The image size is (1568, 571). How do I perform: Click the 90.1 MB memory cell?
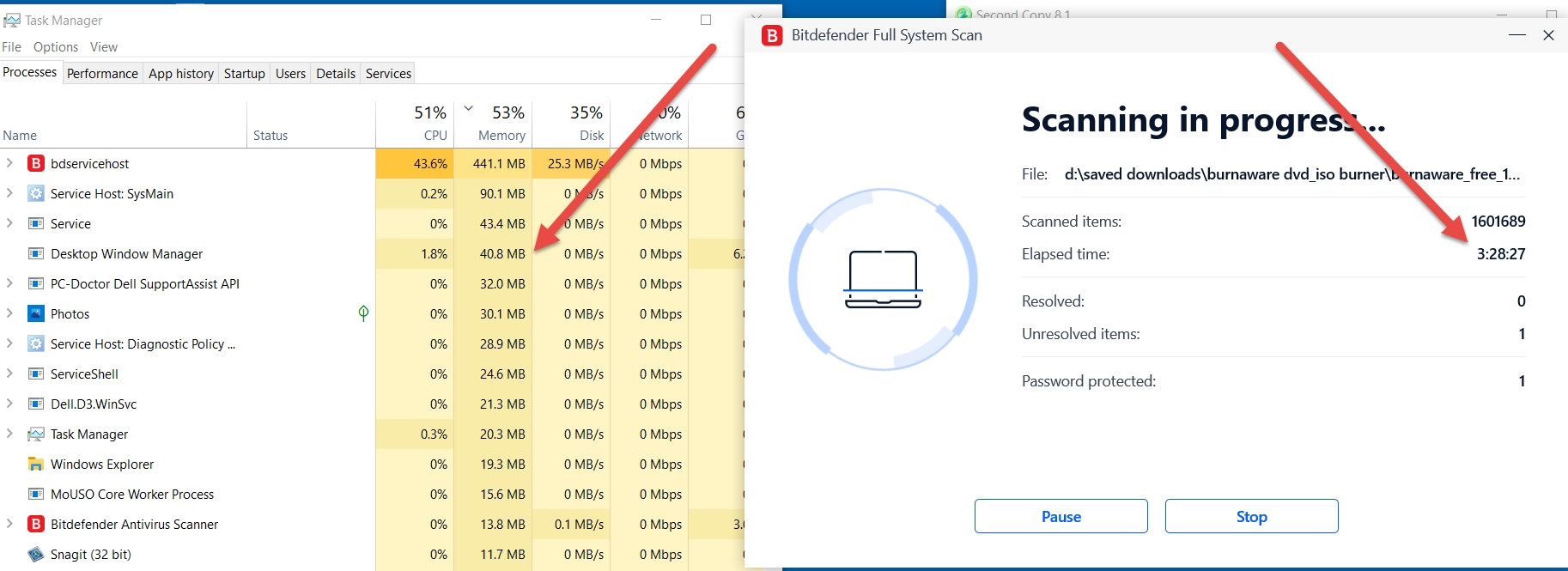click(493, 193)
